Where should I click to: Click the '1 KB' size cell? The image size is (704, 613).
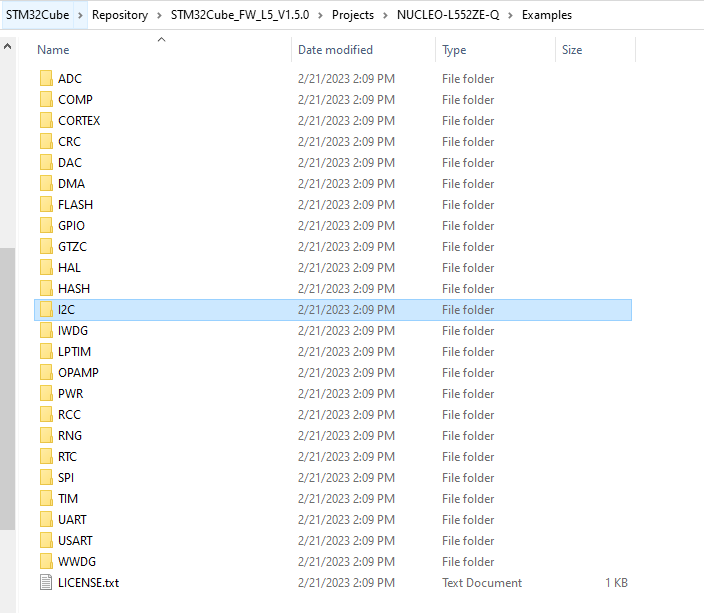[616, 582]
